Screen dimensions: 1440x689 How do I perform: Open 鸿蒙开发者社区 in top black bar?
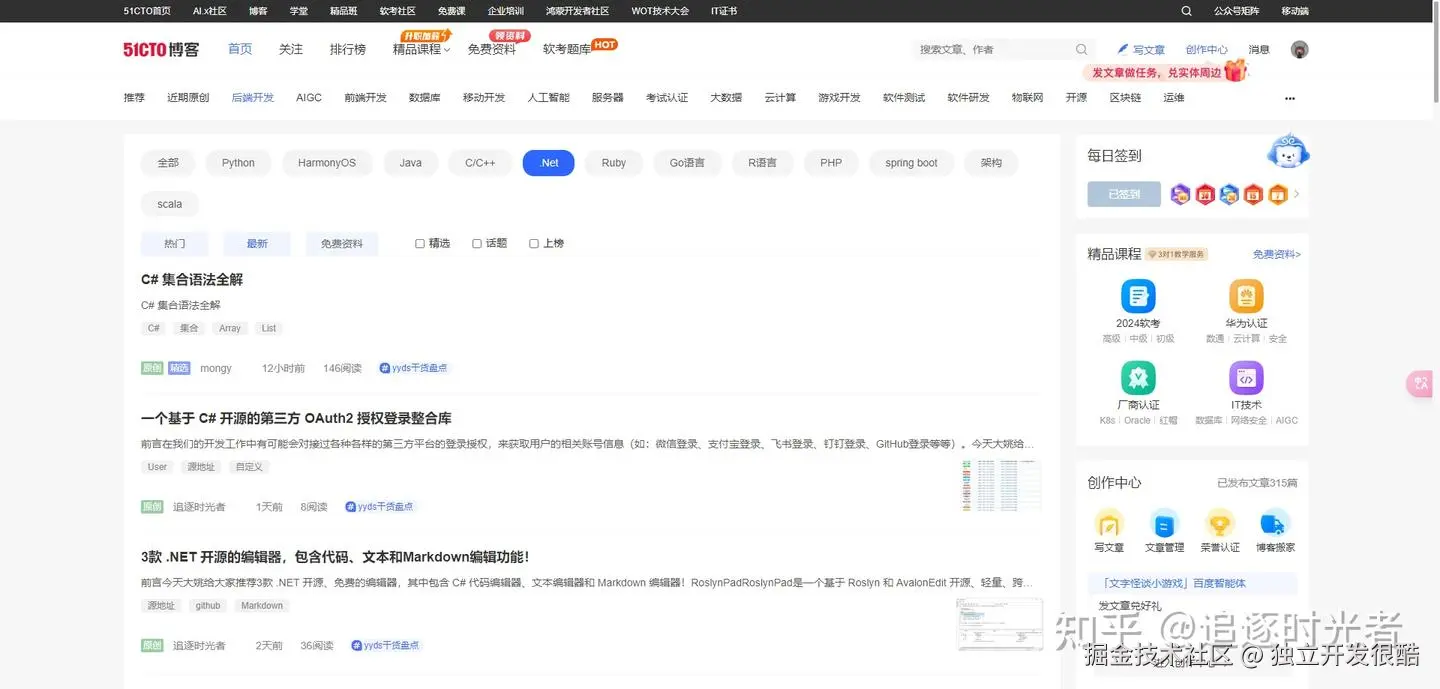(577, 11)
